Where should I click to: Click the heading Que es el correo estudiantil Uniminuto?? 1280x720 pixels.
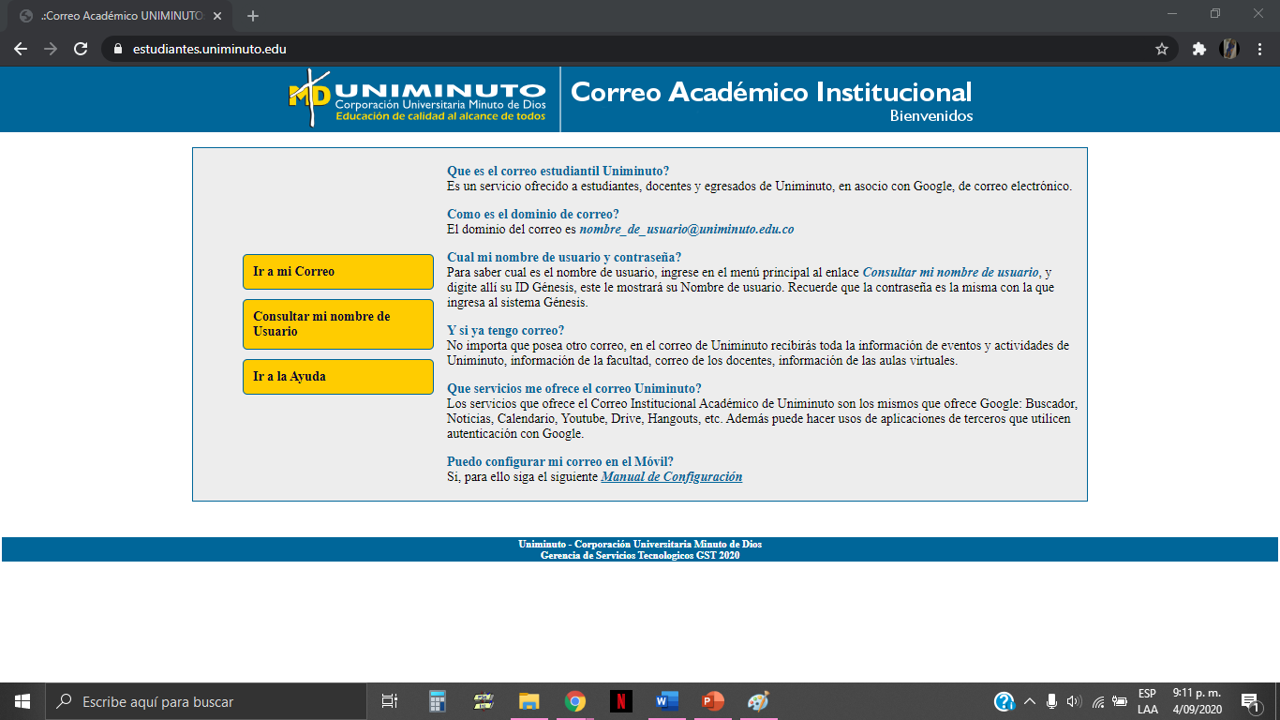pos(558,171)
